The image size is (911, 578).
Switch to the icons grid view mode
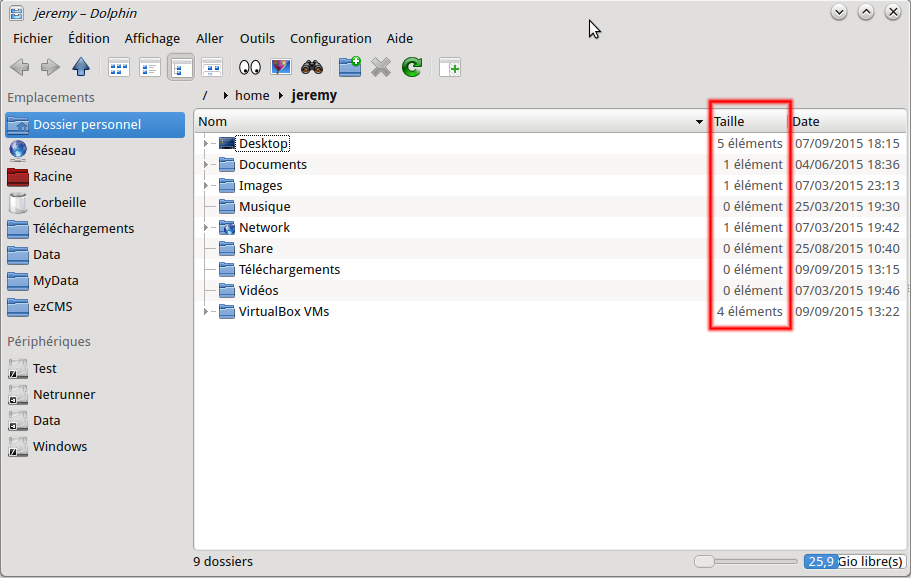coord(119,68)
